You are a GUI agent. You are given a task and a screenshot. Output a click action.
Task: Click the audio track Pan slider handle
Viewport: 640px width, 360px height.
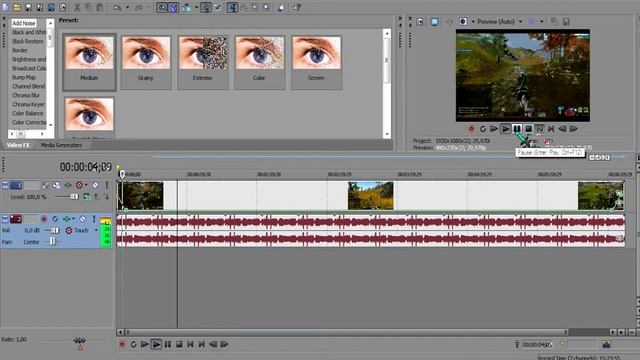tap(53, 242)
